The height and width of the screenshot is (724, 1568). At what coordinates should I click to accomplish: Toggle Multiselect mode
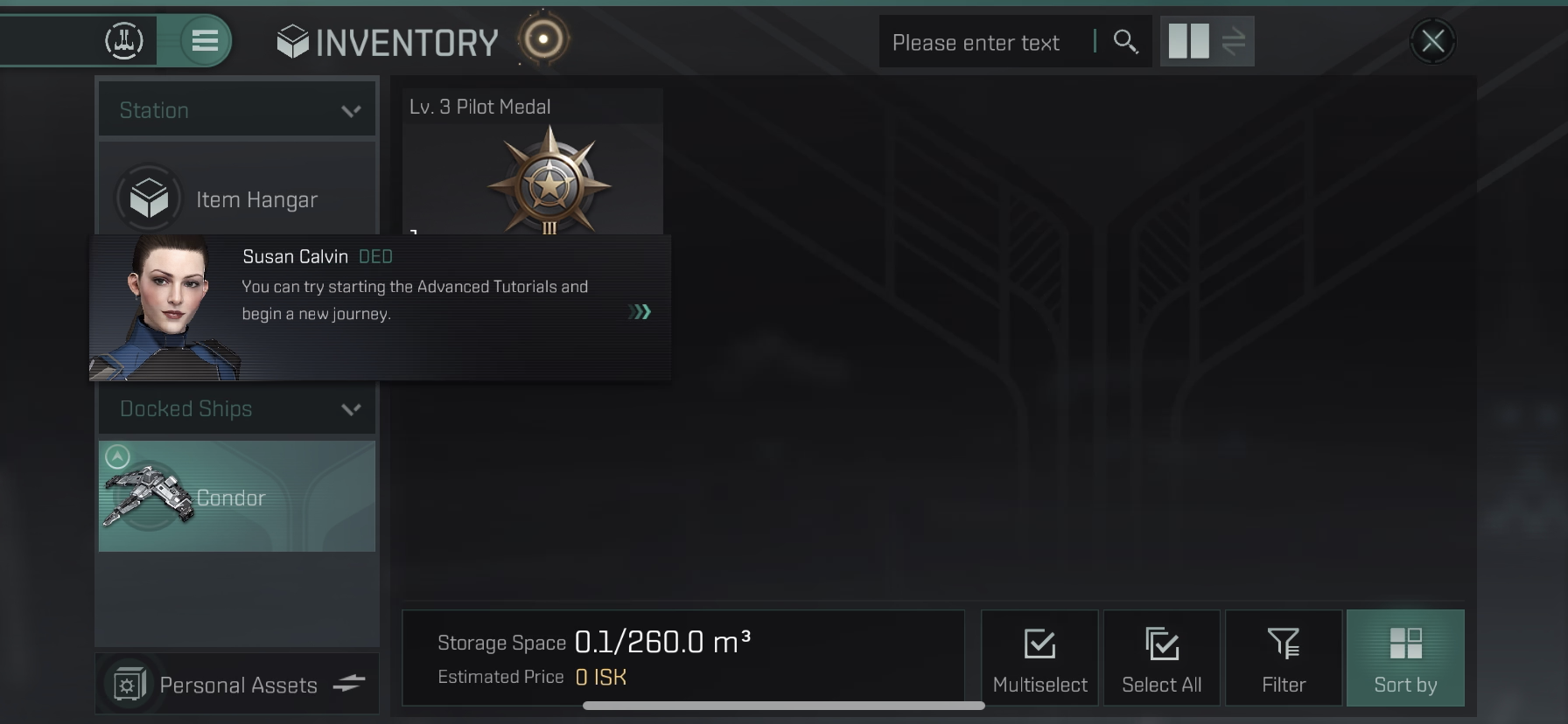point(1039,658)
